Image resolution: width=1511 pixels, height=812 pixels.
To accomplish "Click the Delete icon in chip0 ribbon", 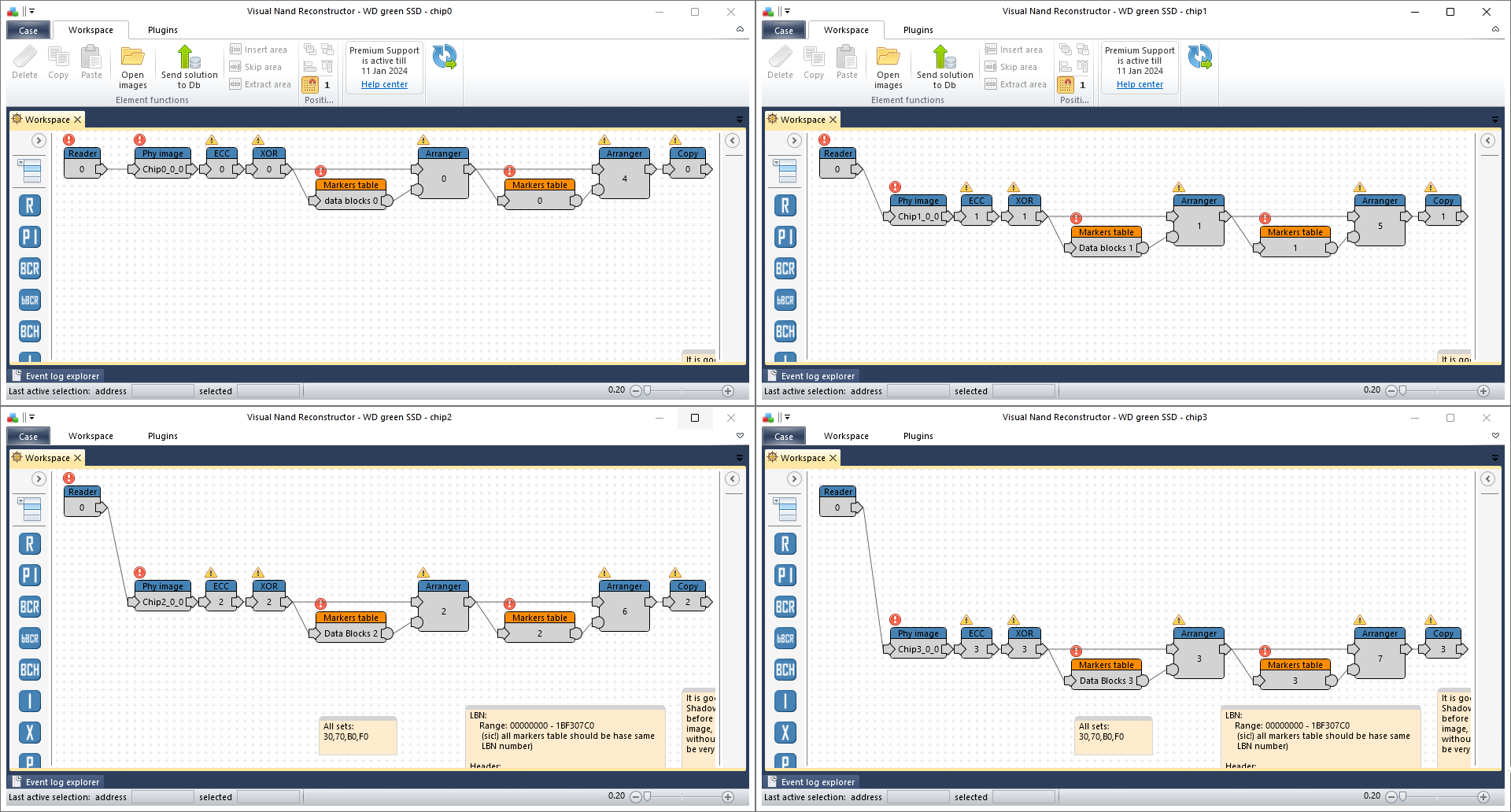I will pyautogui.click(x=24, y=62).
